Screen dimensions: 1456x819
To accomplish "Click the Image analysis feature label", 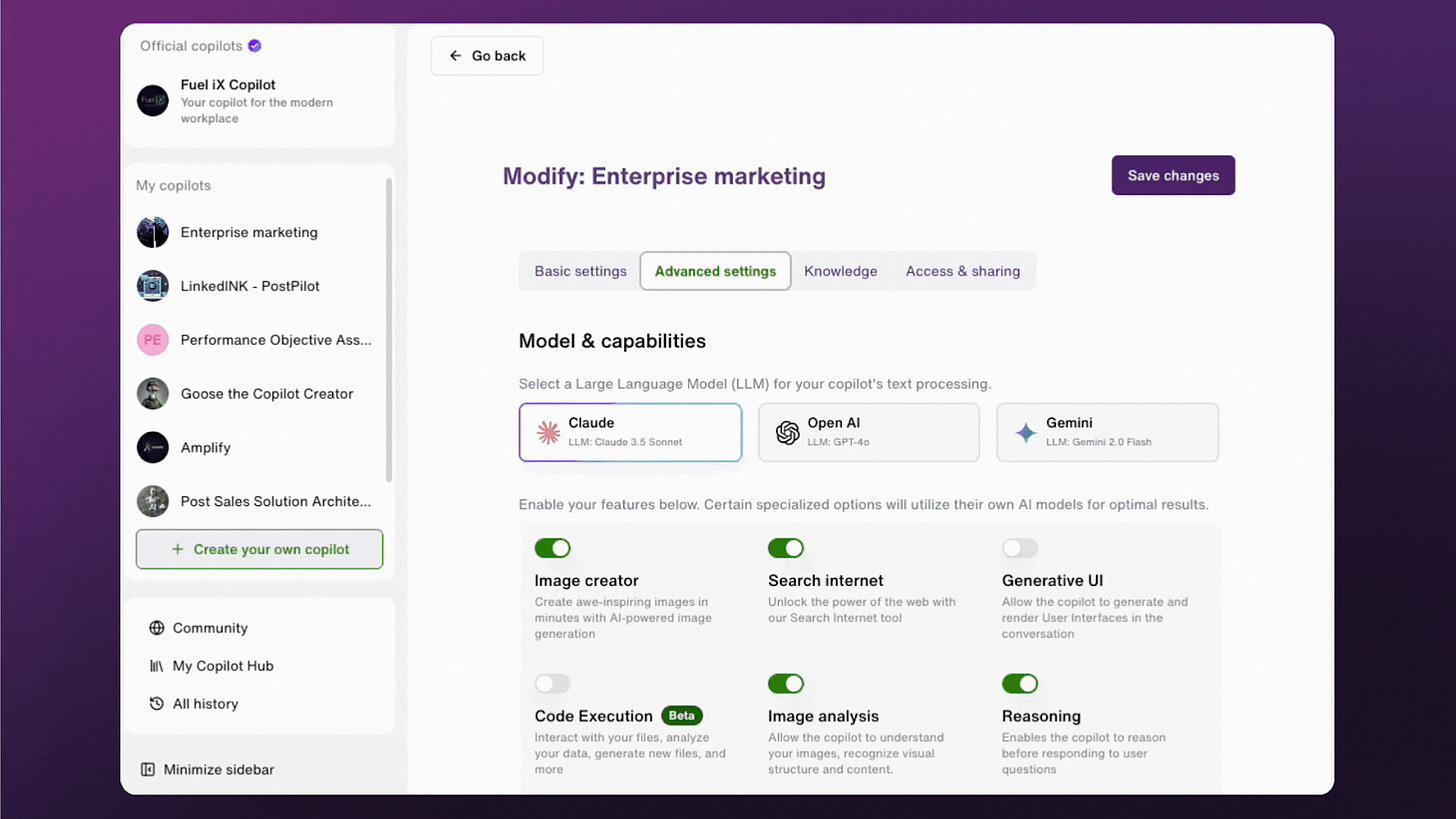I will [823, 716].
